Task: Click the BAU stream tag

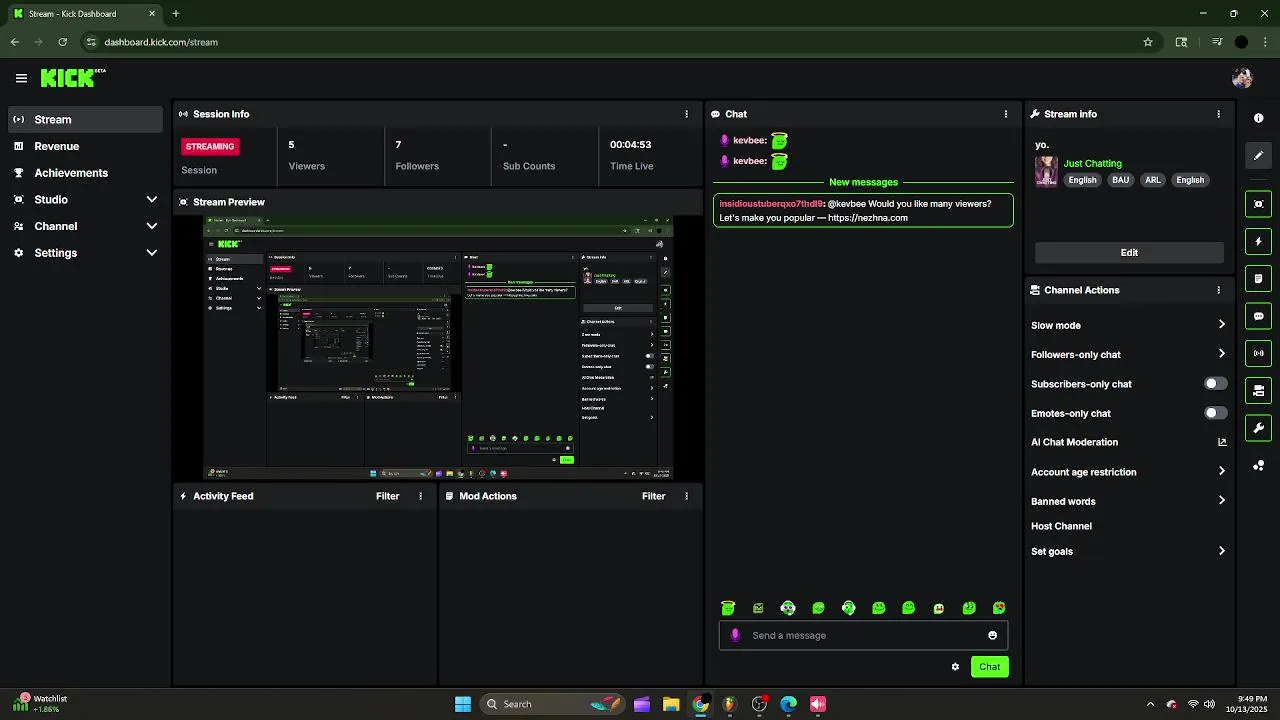Action: 1120,180
